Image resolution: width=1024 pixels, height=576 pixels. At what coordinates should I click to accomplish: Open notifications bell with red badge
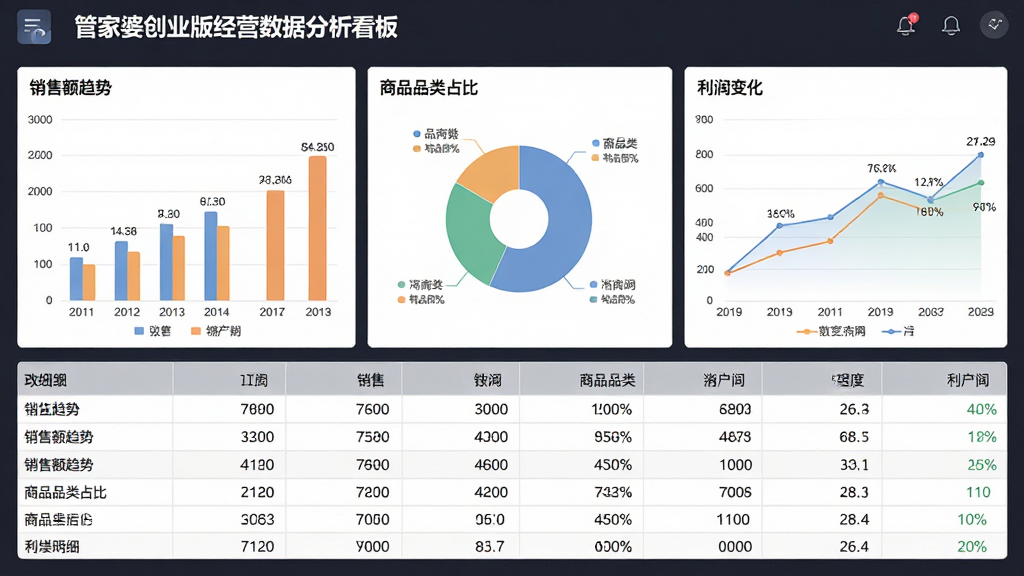(906, 25)
